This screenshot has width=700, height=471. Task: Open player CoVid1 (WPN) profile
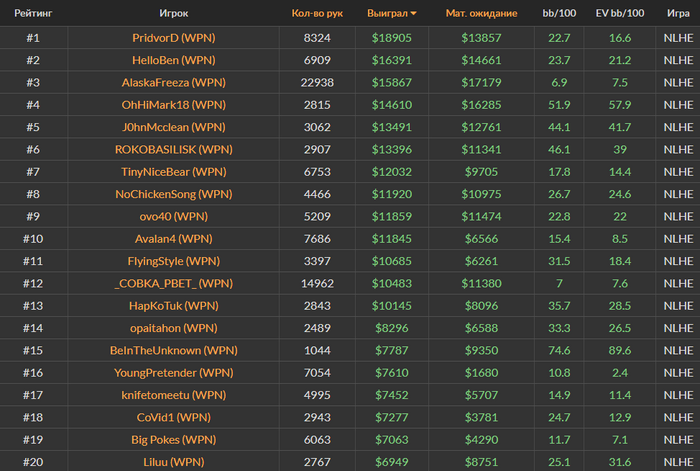pyautogui.click(x=174, y=417)
